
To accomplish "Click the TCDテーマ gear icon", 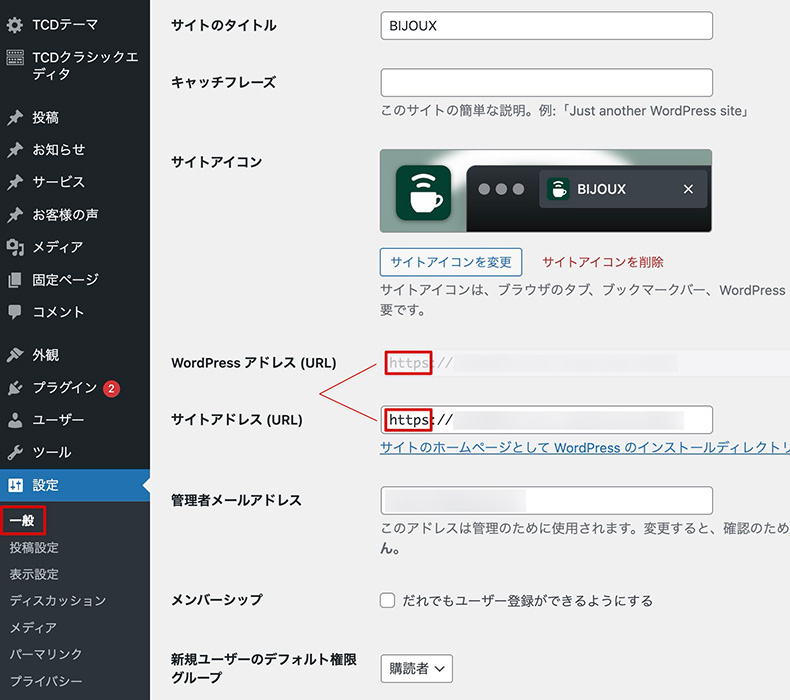I will [15, 26].
